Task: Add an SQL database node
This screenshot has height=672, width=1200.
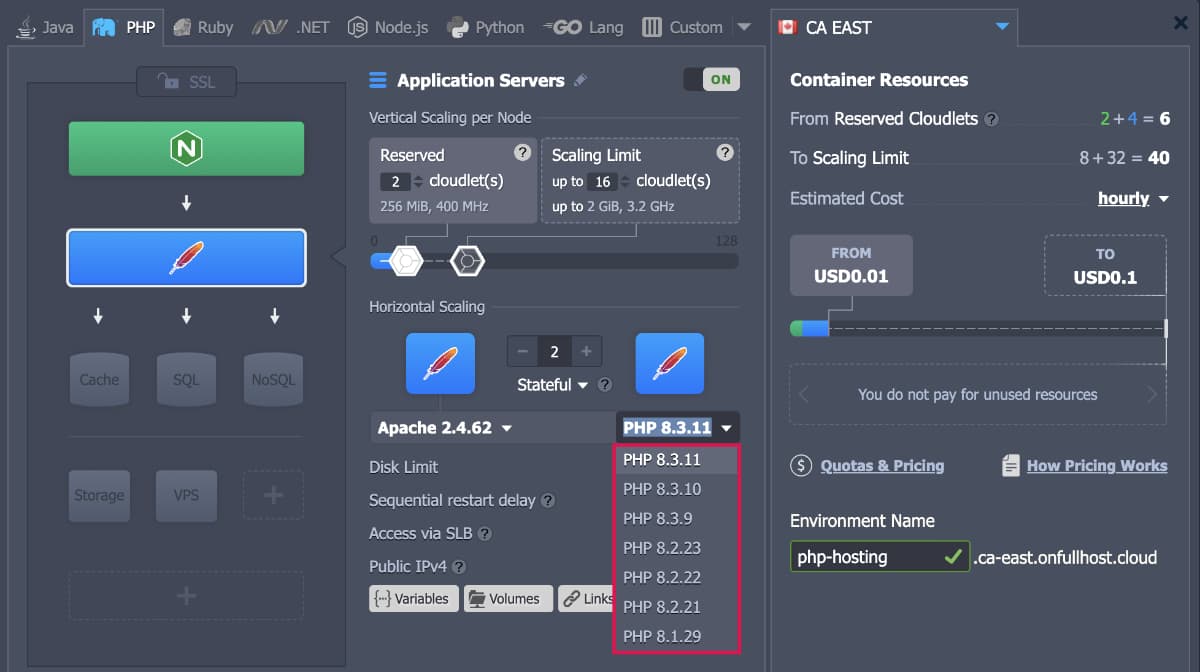Action: 186,379
